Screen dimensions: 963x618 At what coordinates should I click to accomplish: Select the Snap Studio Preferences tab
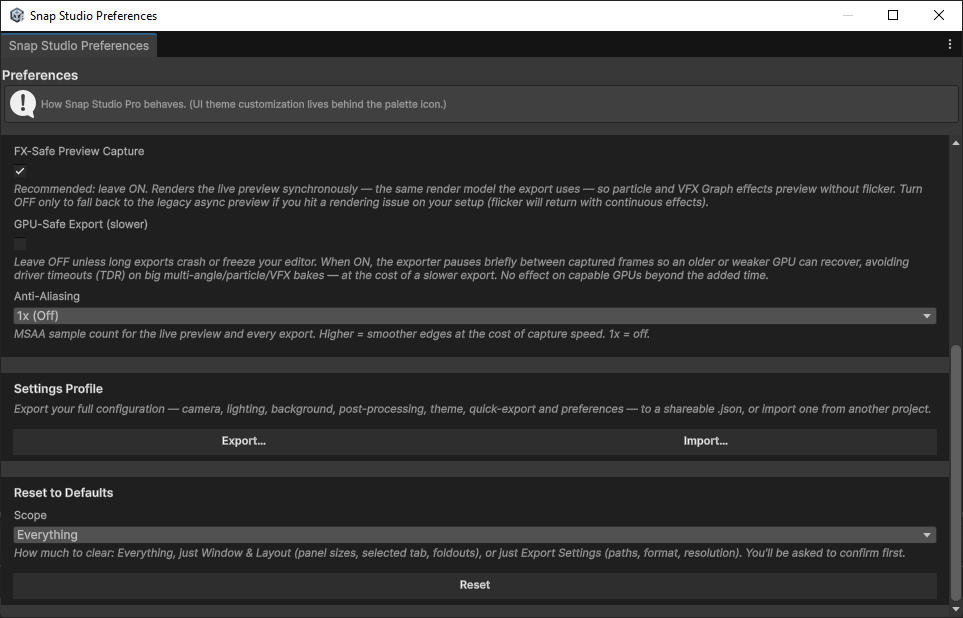(79, 45)
